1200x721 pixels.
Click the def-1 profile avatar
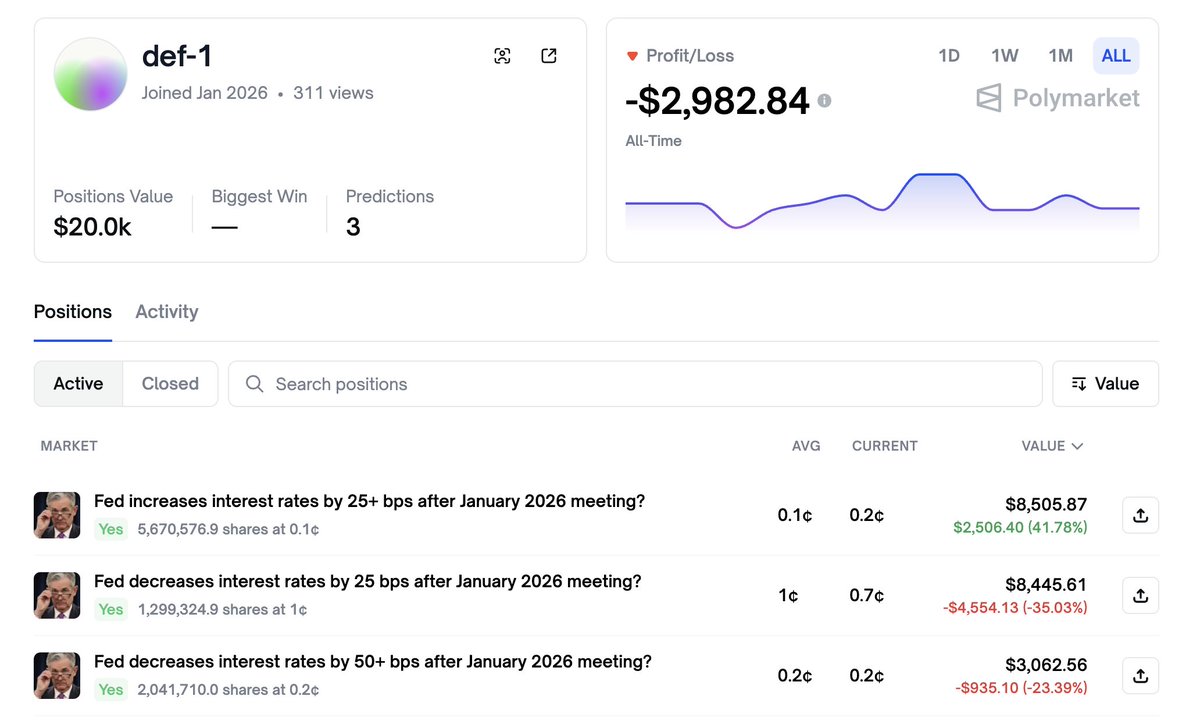(x=91, y=74)
